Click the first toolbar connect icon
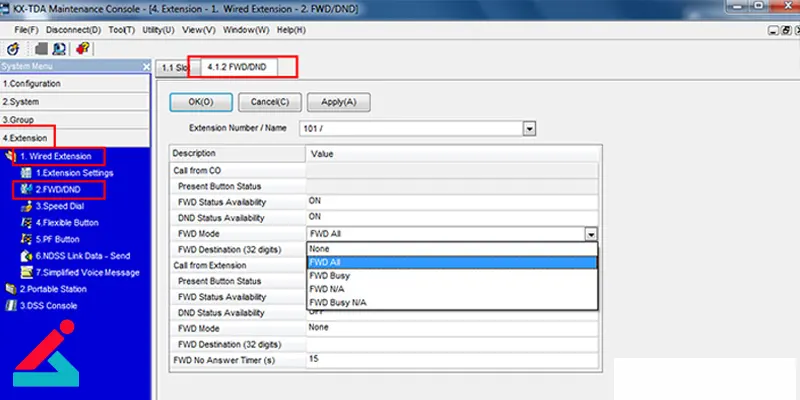 coord(13,49)
